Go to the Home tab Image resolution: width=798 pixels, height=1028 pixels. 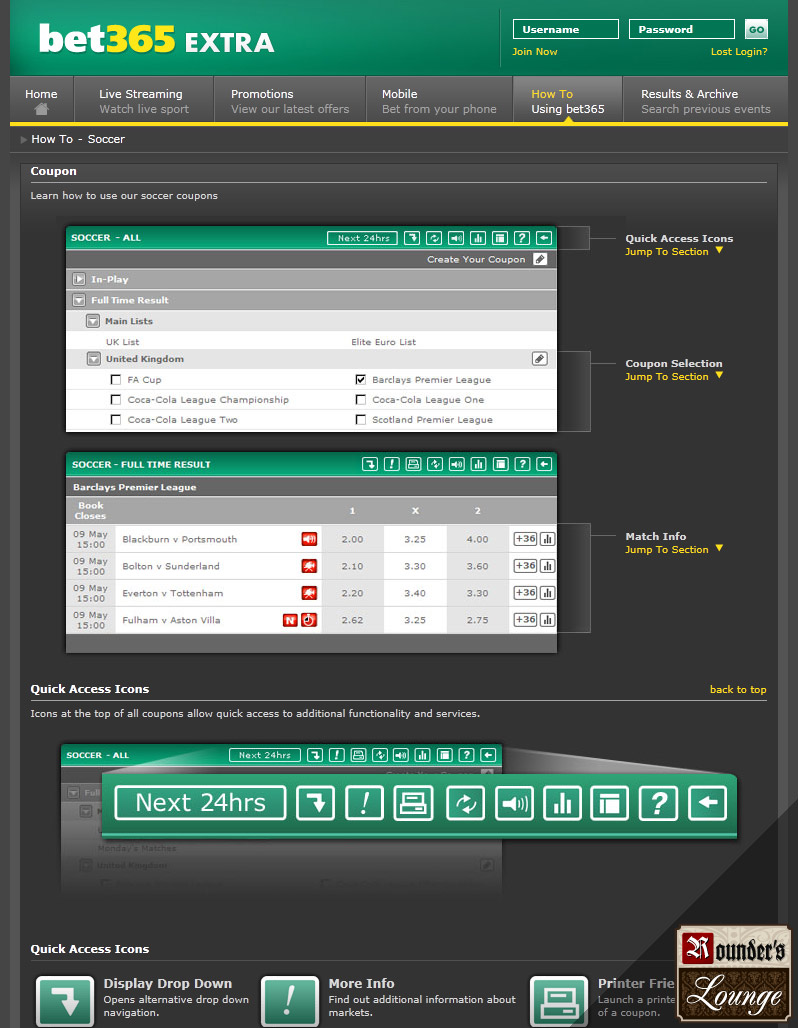coord(41,100)
